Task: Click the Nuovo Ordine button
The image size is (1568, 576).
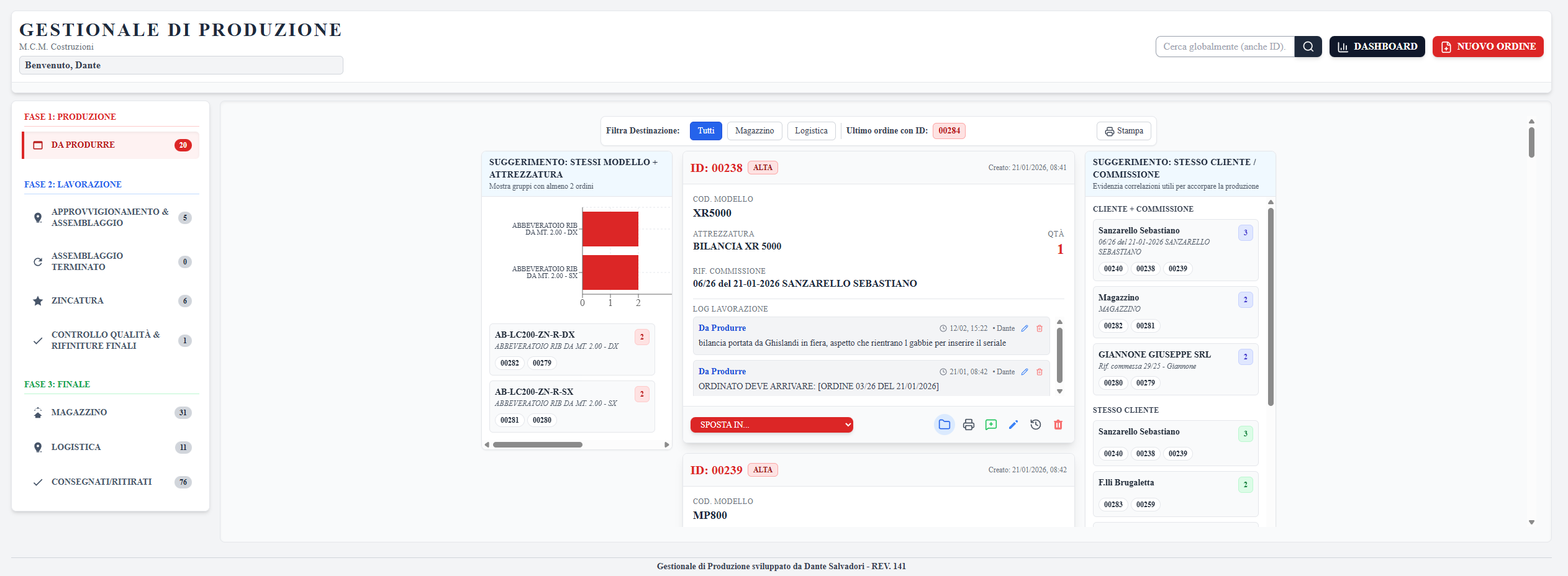Action: (x=1487, y=47)
